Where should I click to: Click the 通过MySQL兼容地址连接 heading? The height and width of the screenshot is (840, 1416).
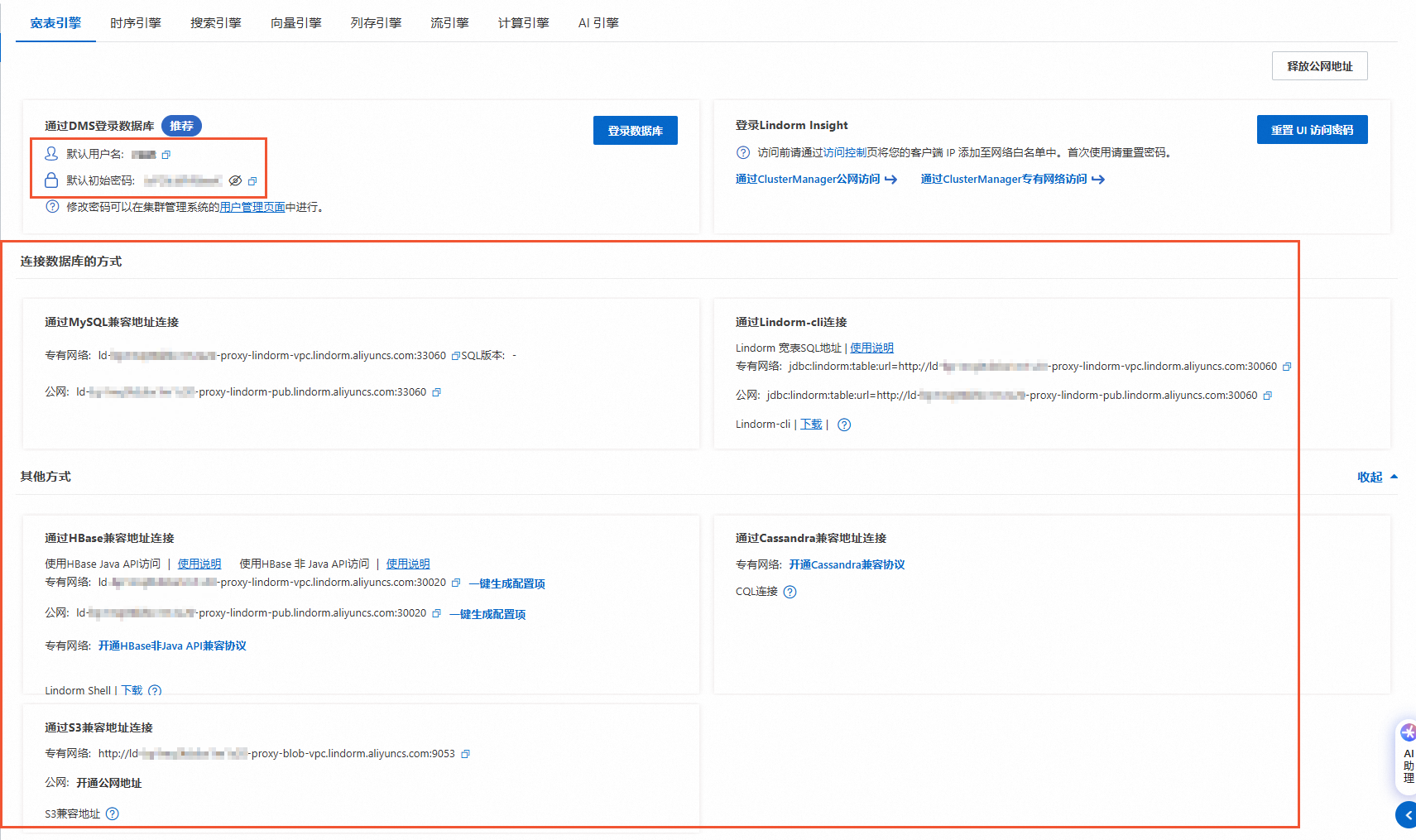[x=112, y=323]
